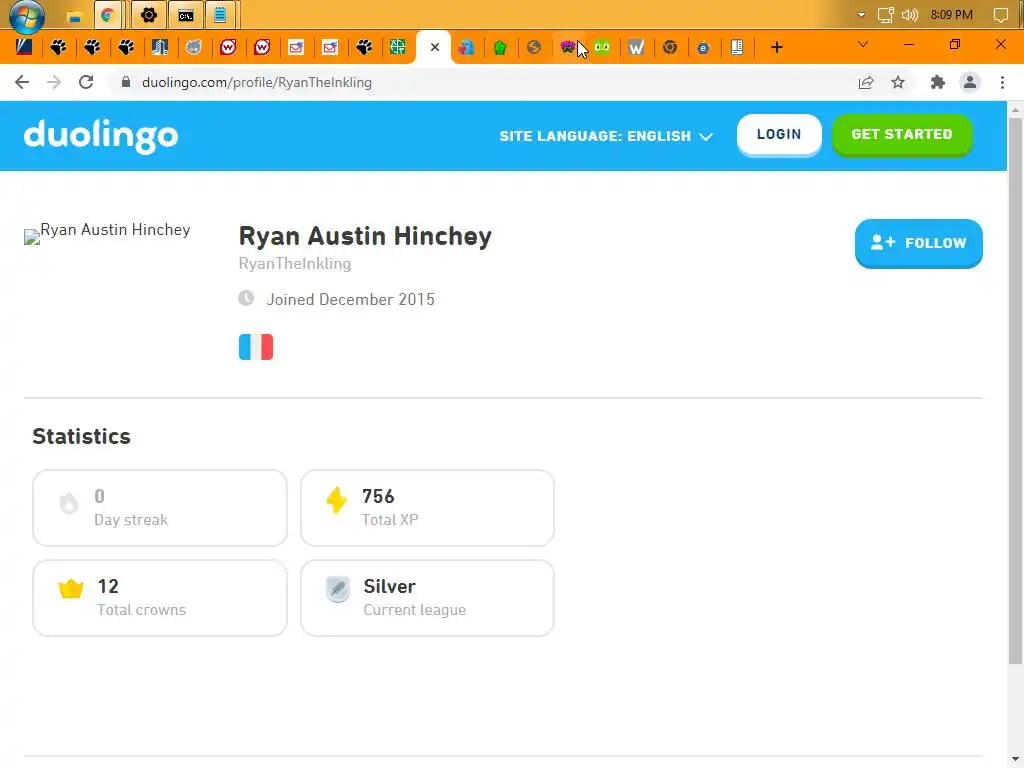Screen dimensions: 1024x768
Task: Open the Chrome profile avatar icon
Action: click(x=970, y=82)
